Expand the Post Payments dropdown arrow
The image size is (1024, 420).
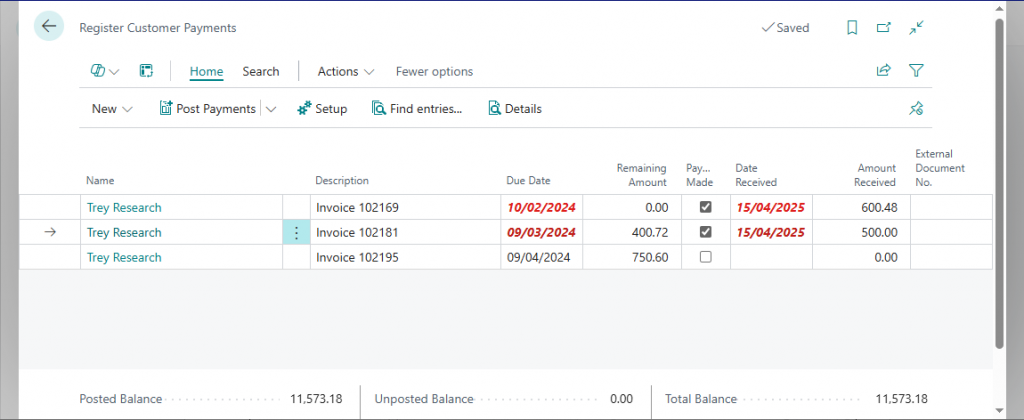coord(271,109)
